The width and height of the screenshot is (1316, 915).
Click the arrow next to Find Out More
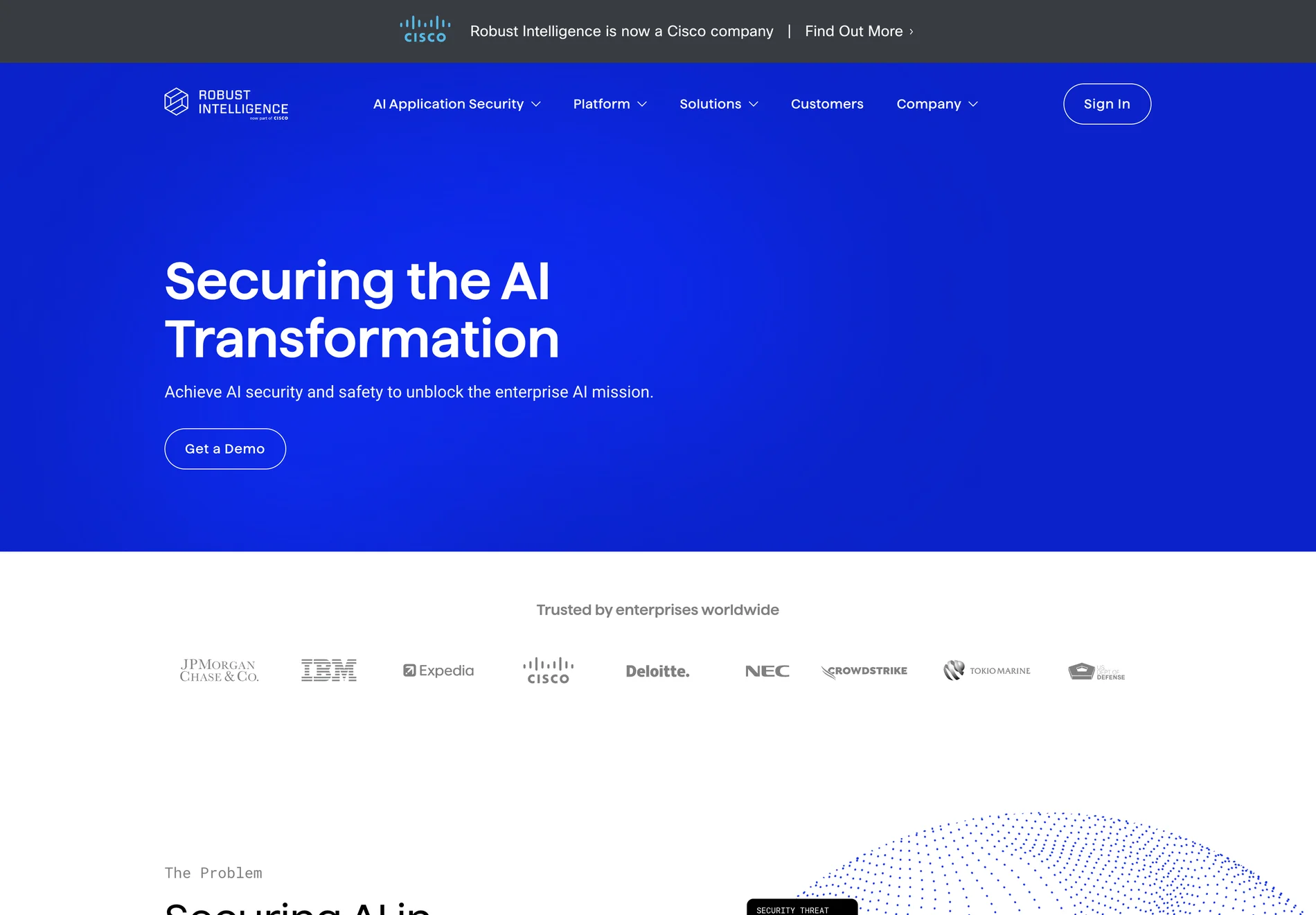pyautogui.click(x=912, y=32)
